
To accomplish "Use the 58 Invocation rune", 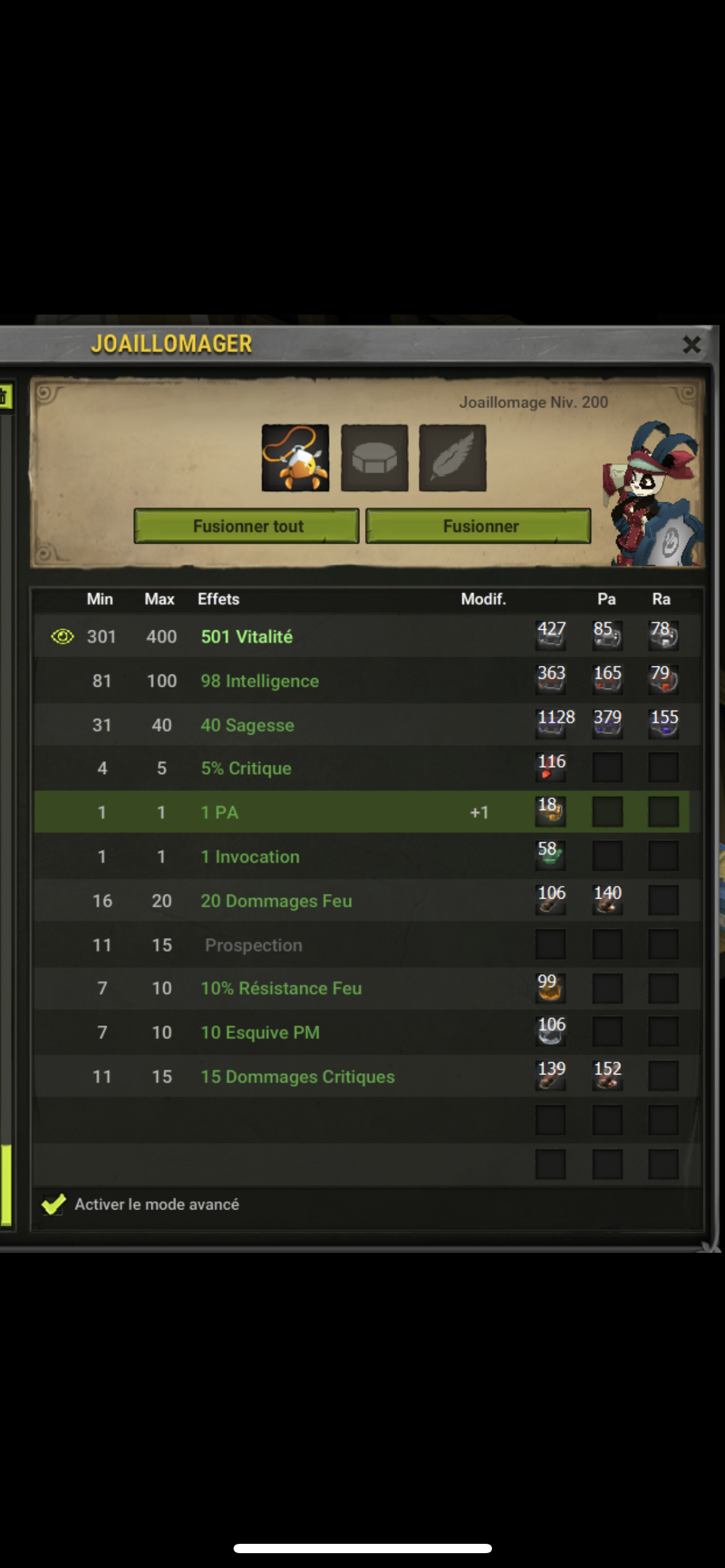I will click(551, 855).
